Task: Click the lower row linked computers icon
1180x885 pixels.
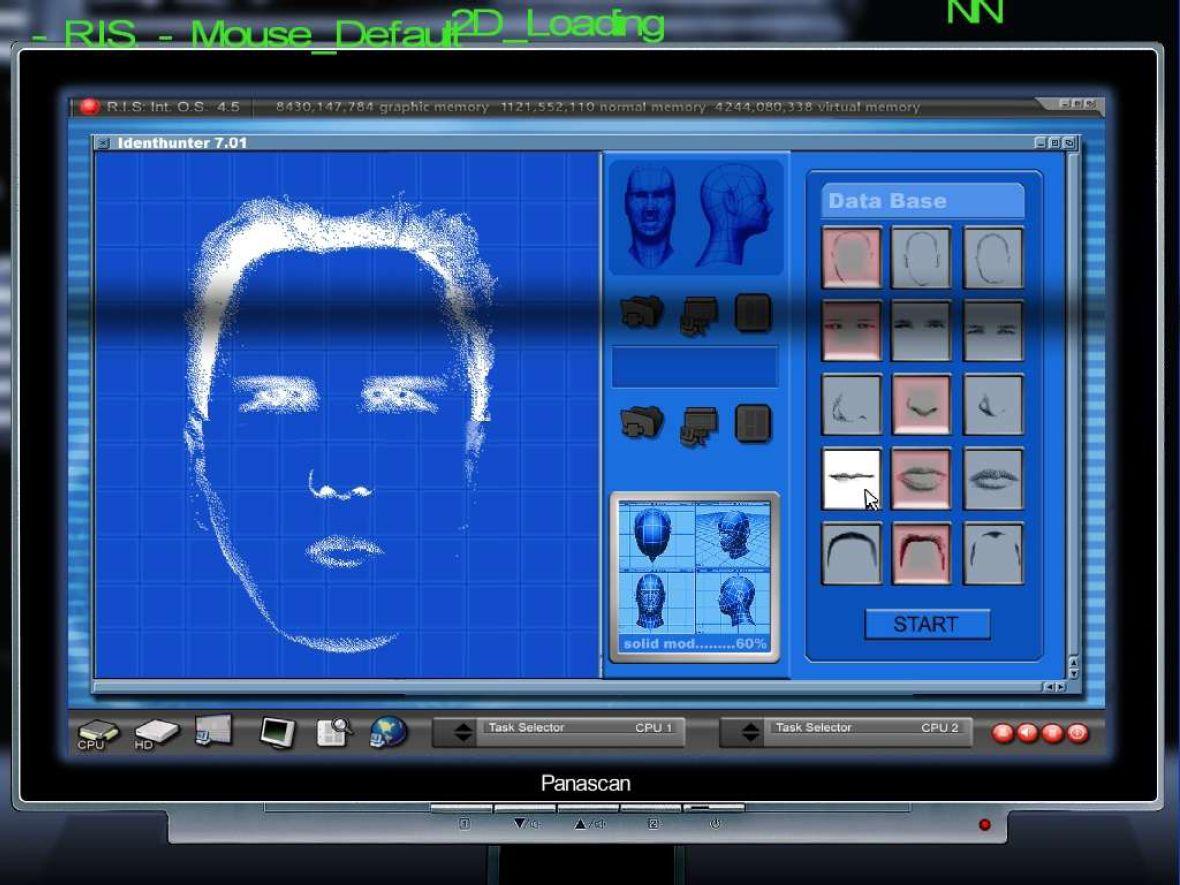Action: [x=699, y=424]
